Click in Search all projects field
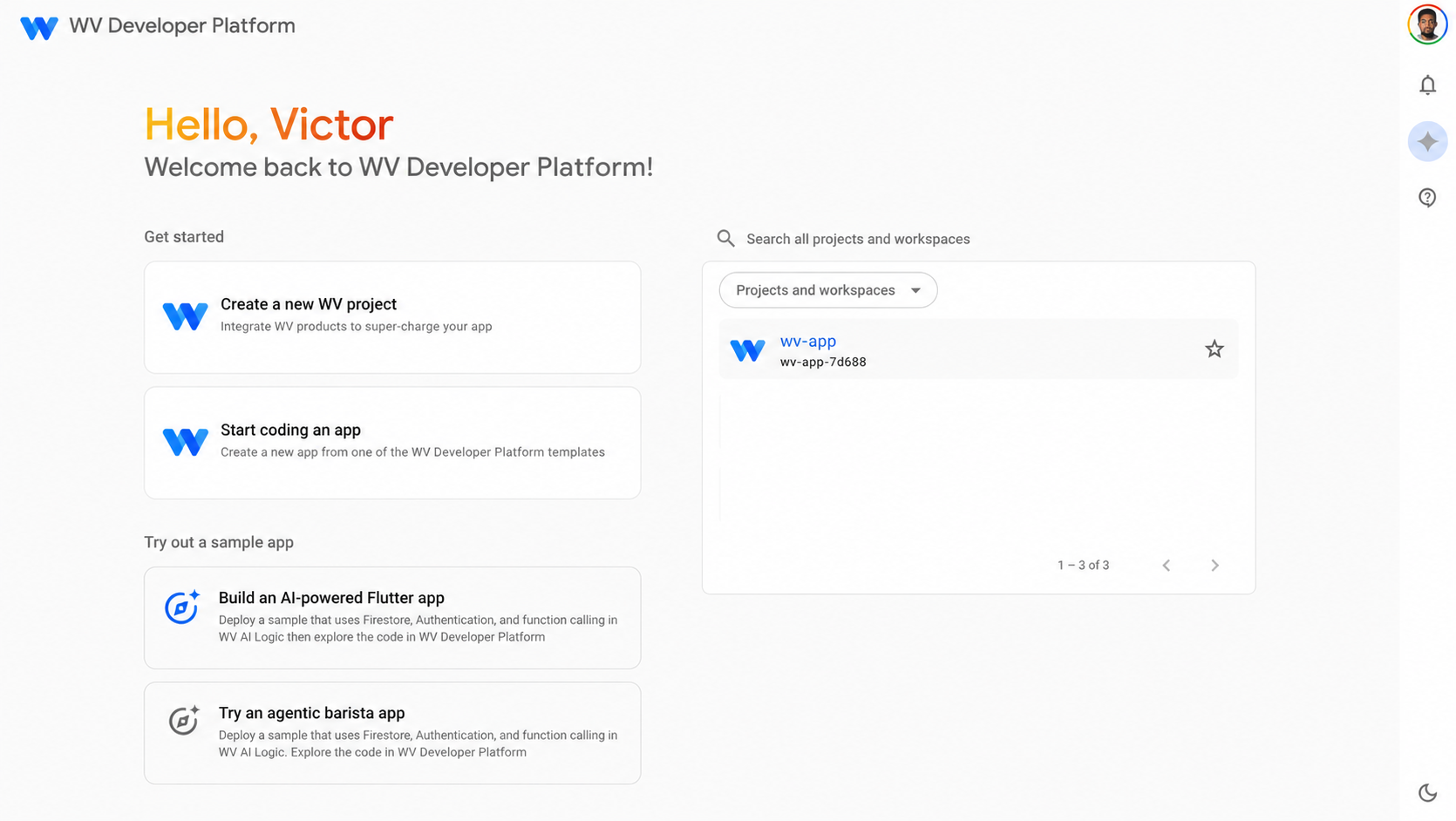Image resolution: width=1456 pixels, height=821 pixels. tap(858, 239)
